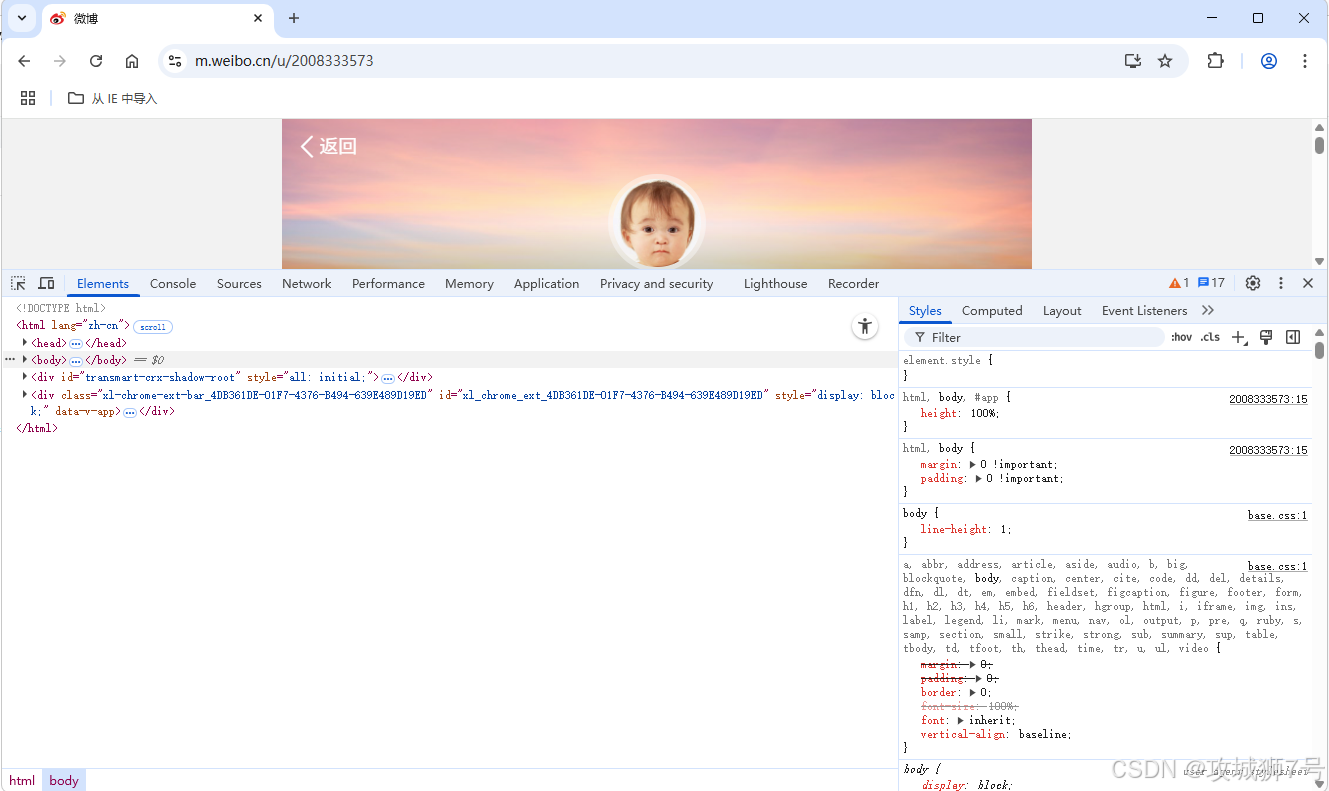Switch to the Console tab
Viewport: 1329px width, 791px height.
pos(173,283)
